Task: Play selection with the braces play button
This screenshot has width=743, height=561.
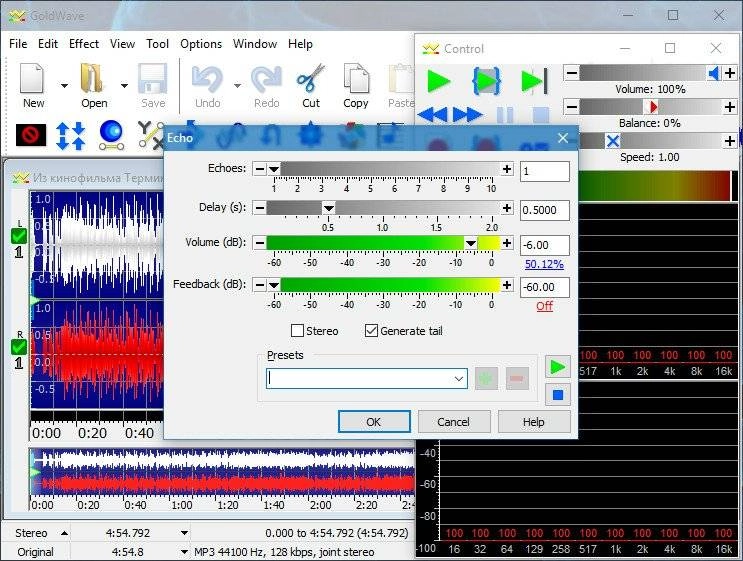Action: (486, 81)
